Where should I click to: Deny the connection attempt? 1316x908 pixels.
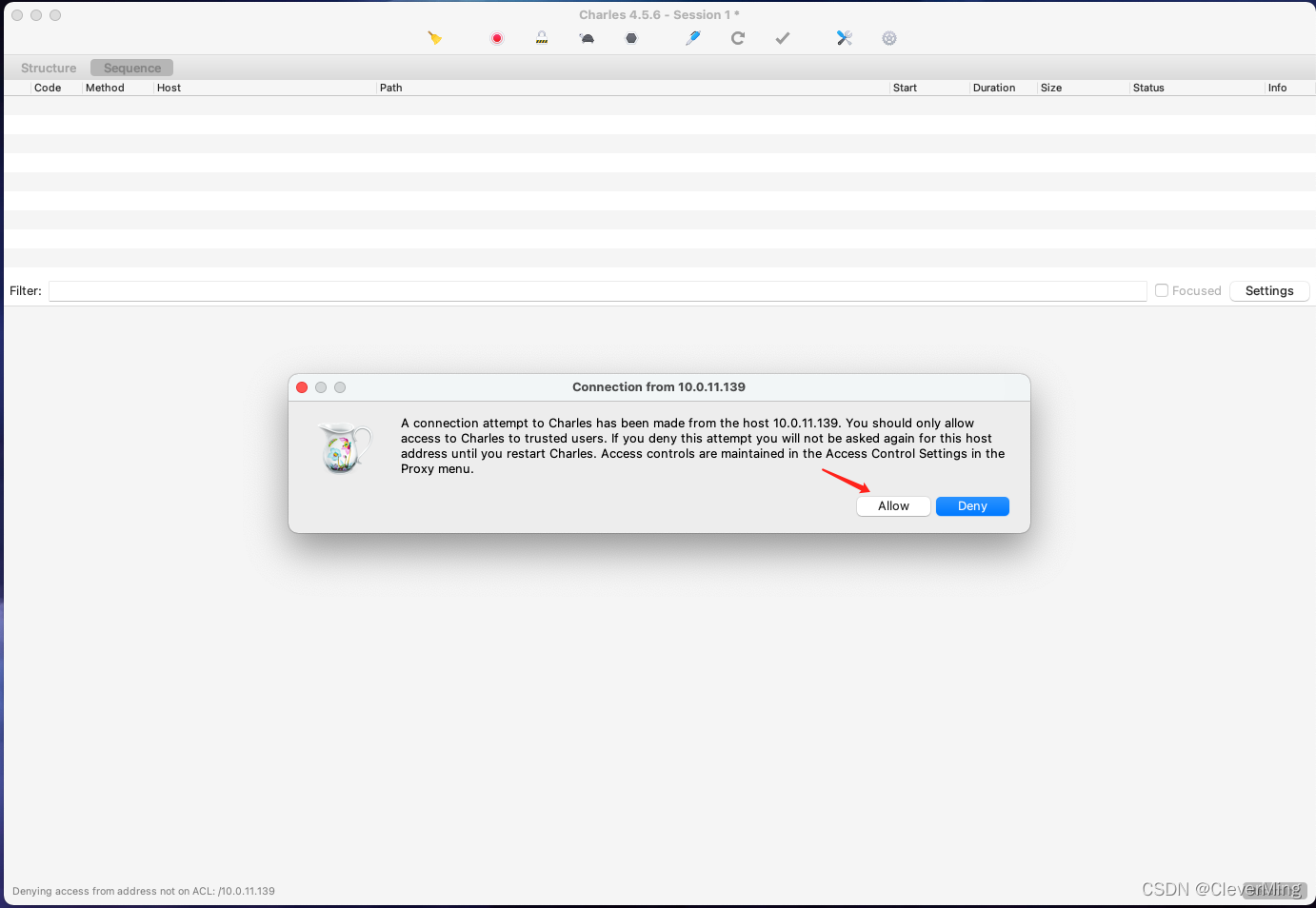(972, 506)
